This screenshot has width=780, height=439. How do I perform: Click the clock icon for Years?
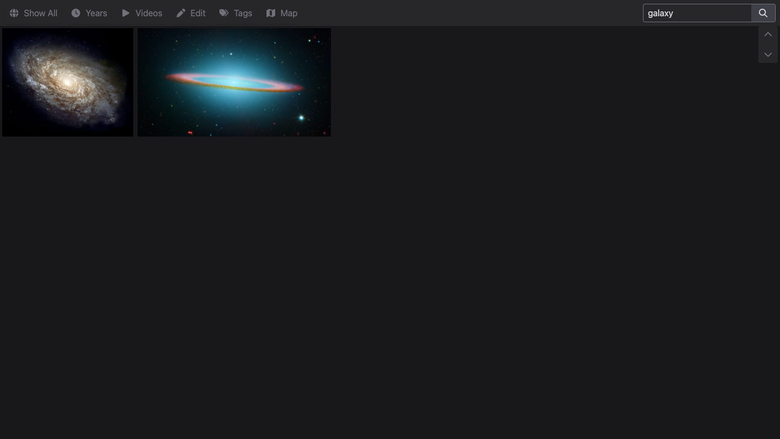click(x=76, y=13)
